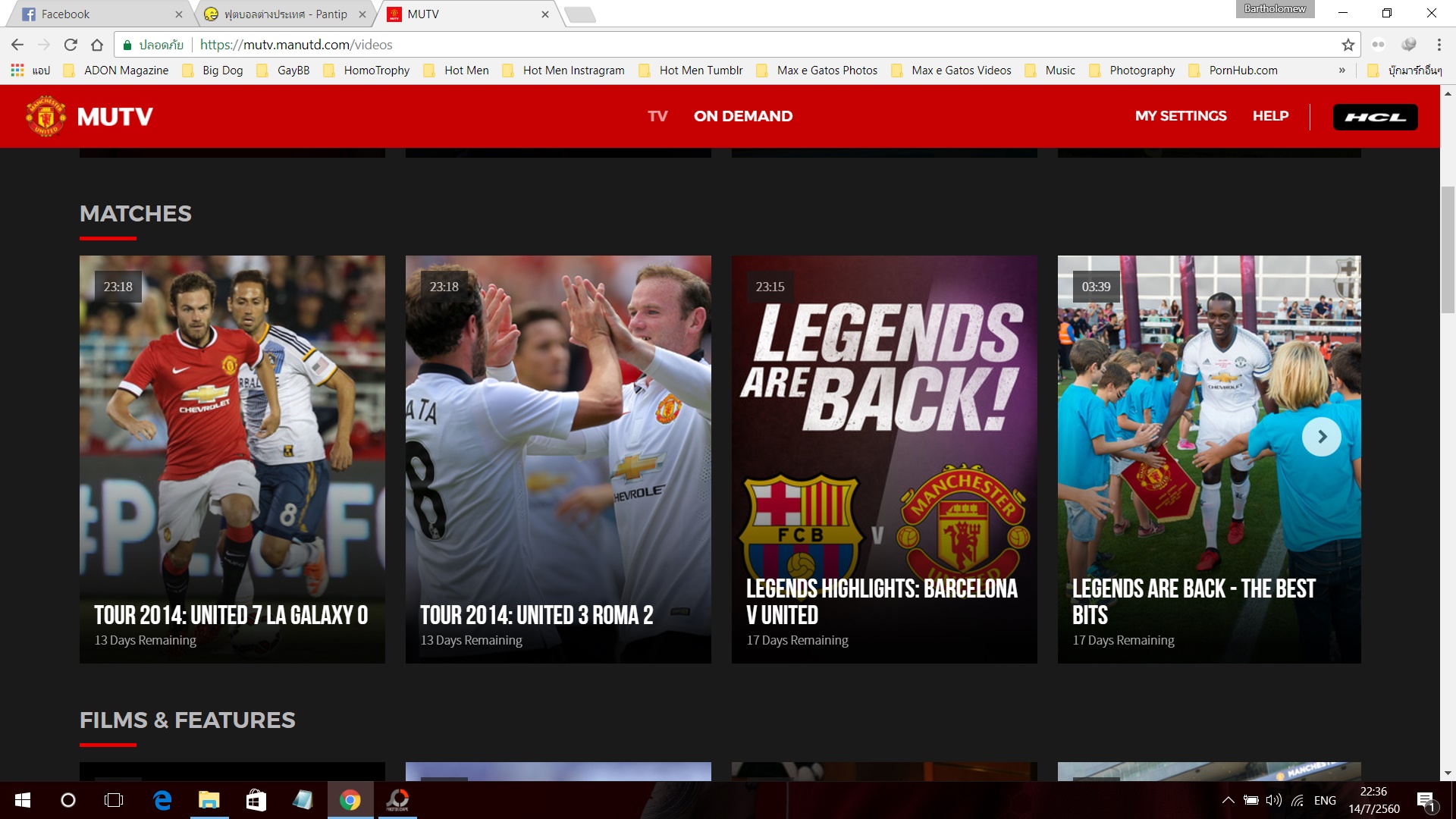Viewport: 1456px width, 819px height.
Task: Open the Action Center notifications icon
Action: tap(1426, 801)
